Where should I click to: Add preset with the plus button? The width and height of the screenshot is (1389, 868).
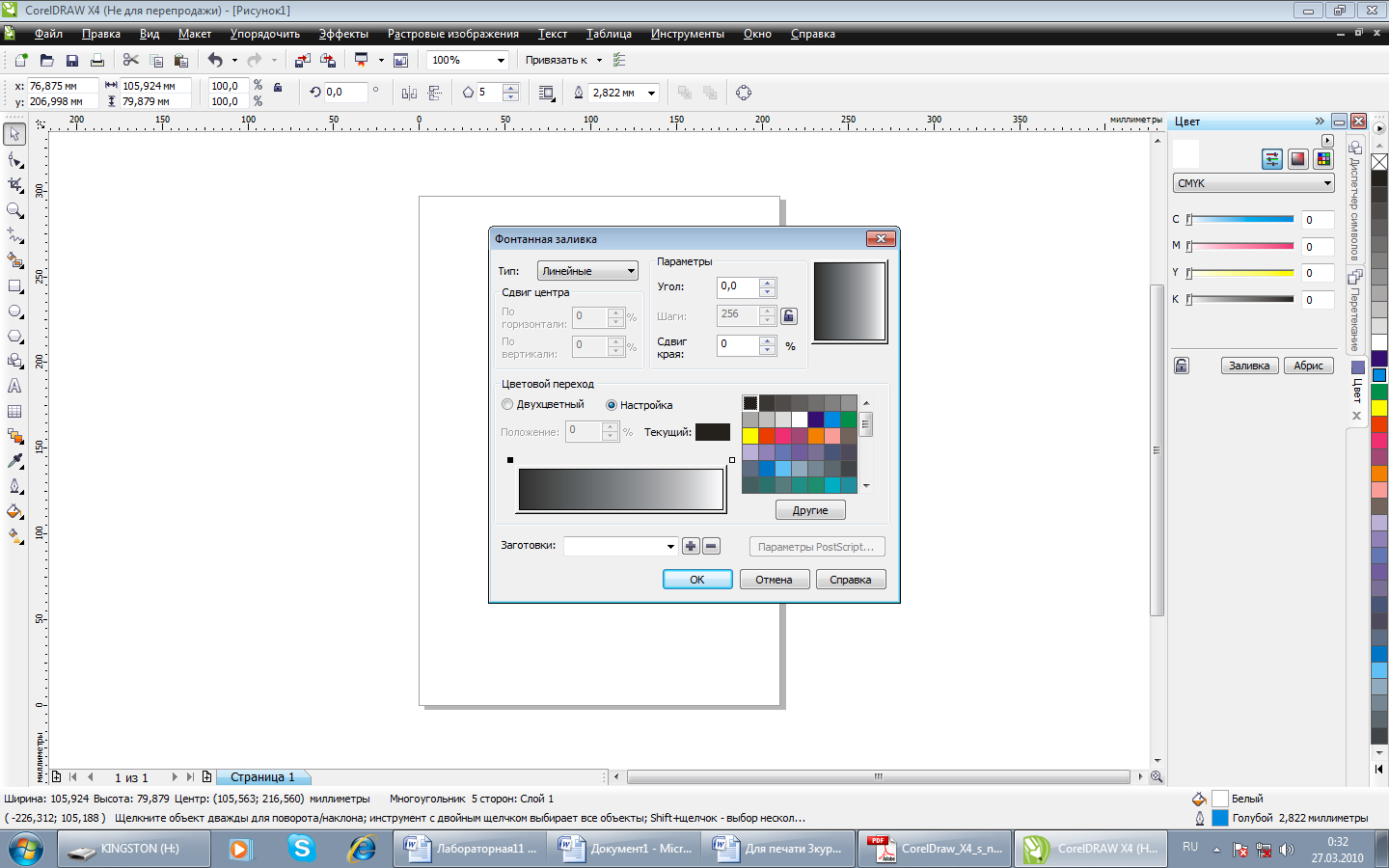[691, 546]
